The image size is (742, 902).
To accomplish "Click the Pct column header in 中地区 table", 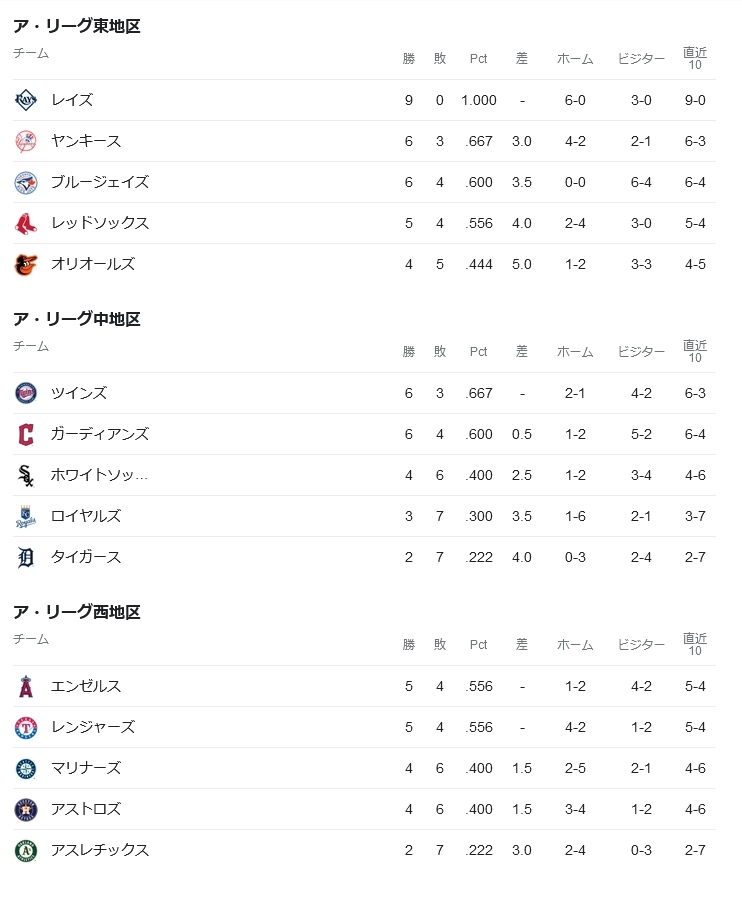I will (x=478, y=351).
